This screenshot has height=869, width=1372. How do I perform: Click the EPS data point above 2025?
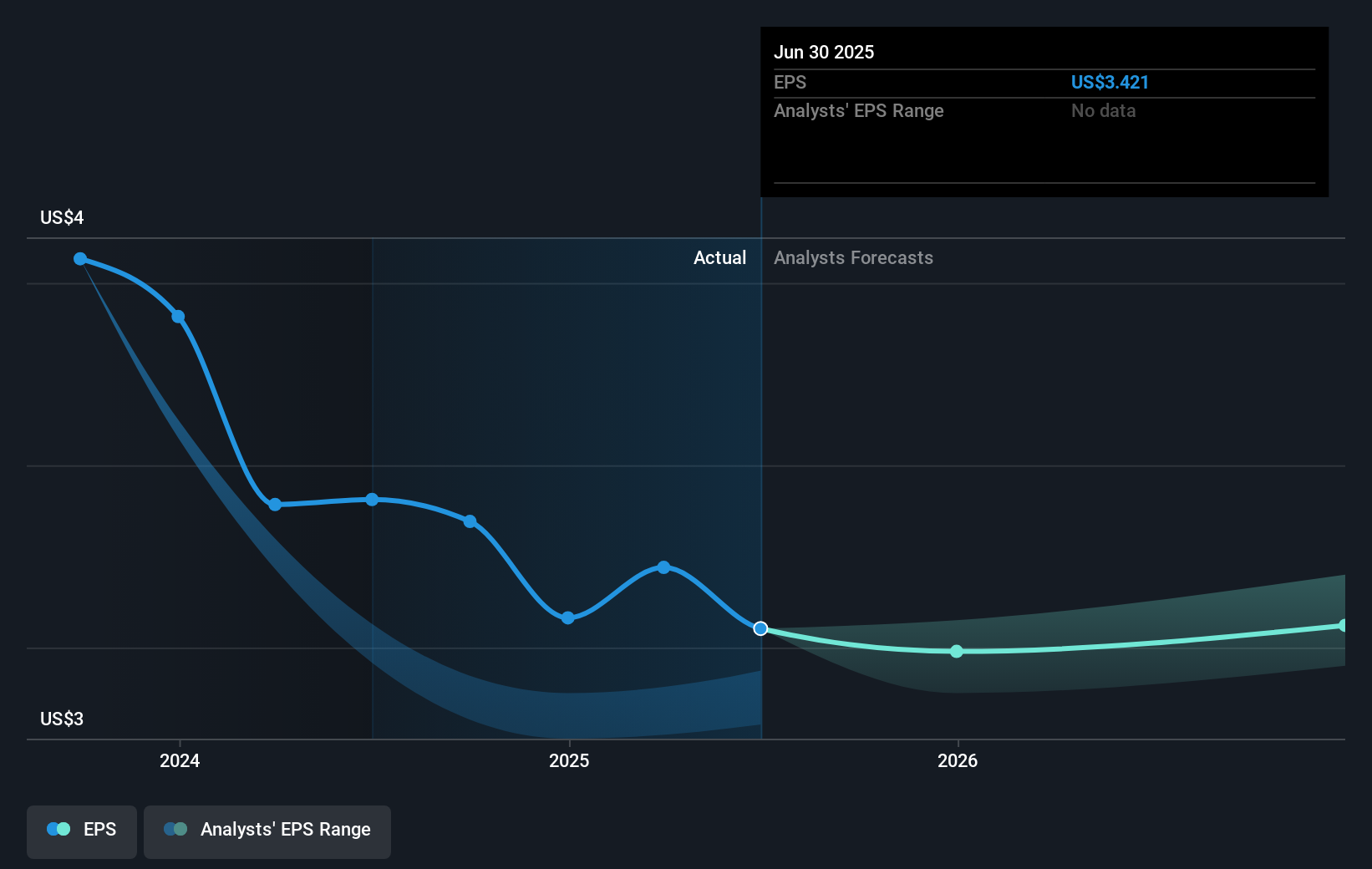(x=567, y=618)
